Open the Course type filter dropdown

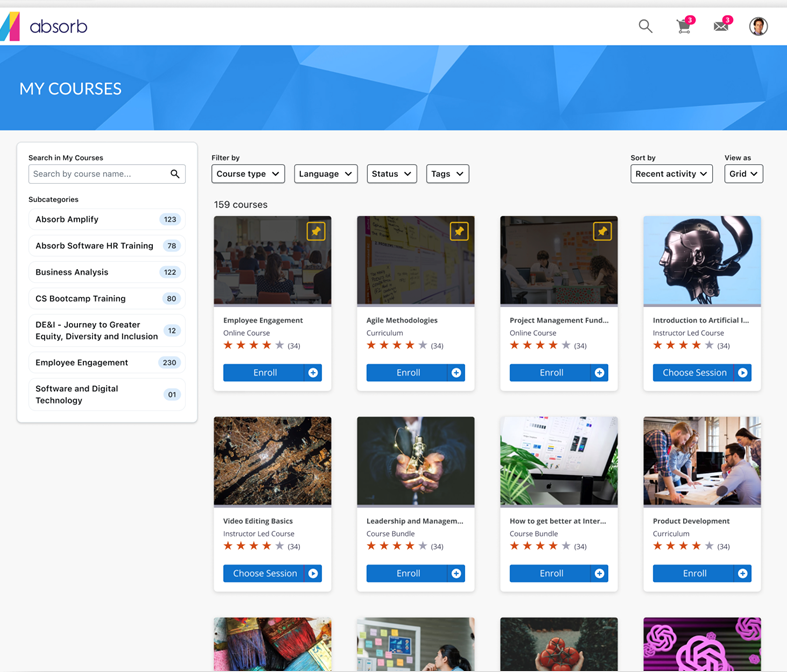(248, 174)
